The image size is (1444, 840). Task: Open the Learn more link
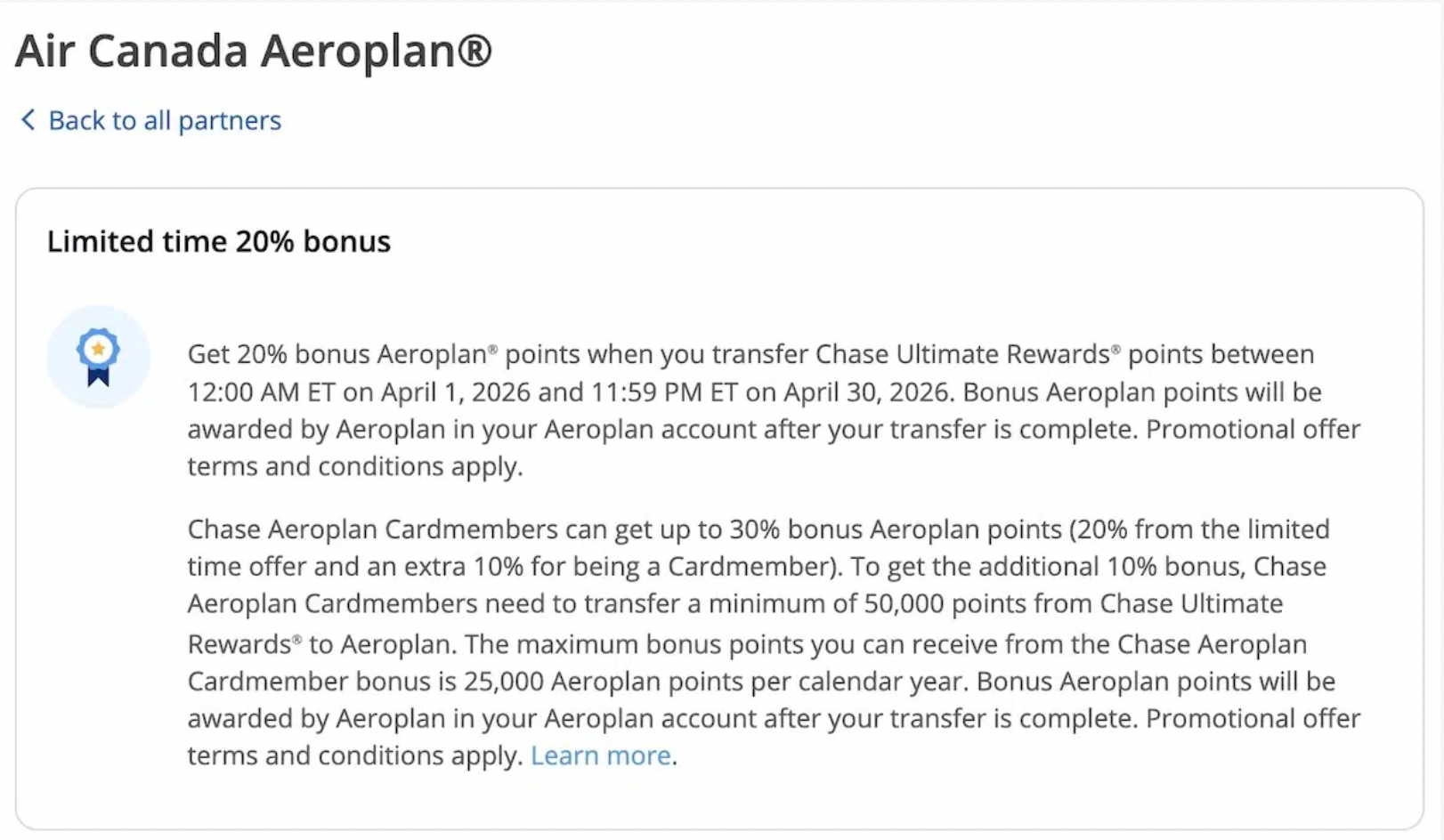[x=600, y=755]
